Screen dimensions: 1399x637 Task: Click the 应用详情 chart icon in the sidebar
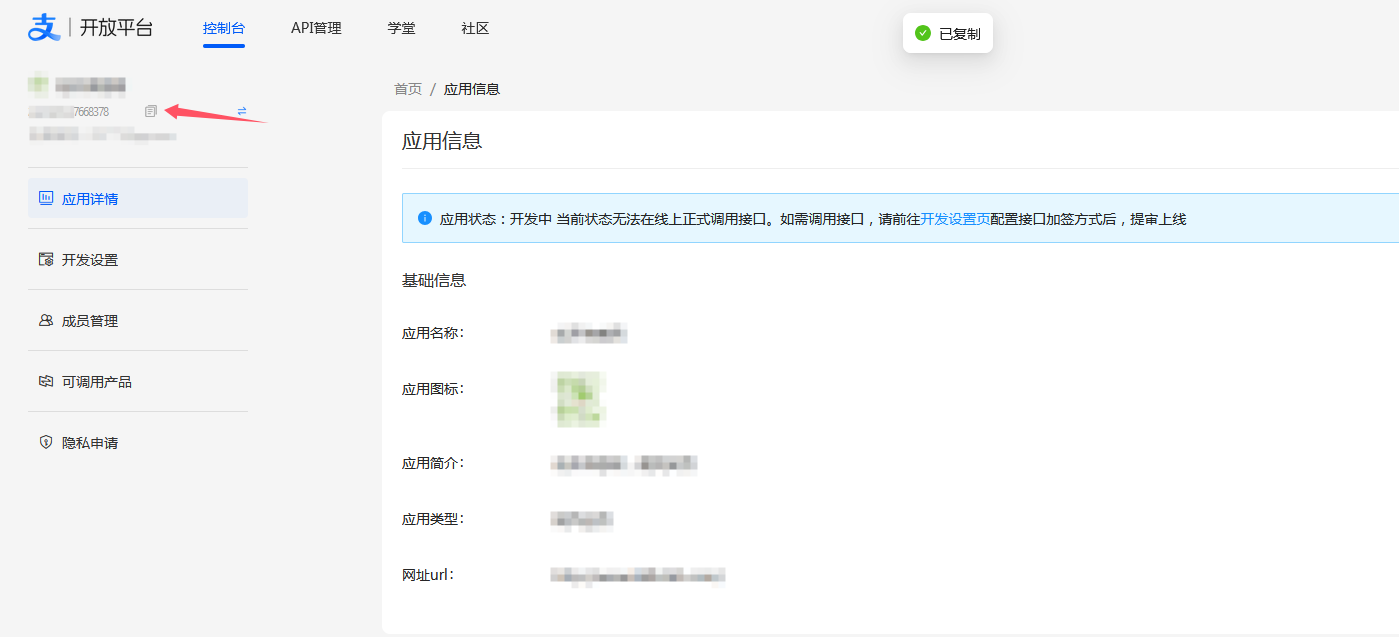tap(46, 198)
